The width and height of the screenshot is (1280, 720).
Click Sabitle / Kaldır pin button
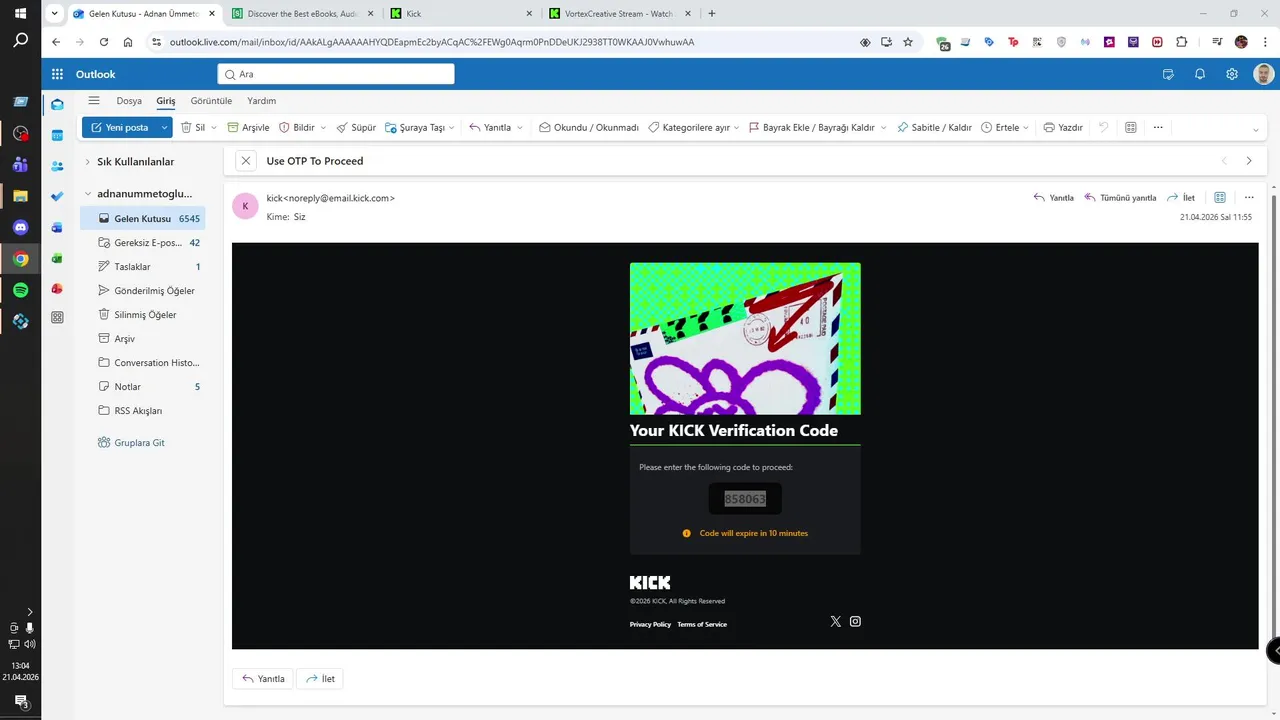[x=934, y=127]
